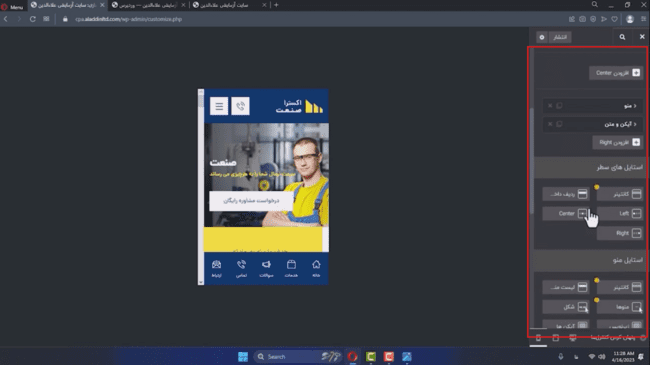650x365 pixels.
Task: Open the Left column style option
Action: point(620,214)
